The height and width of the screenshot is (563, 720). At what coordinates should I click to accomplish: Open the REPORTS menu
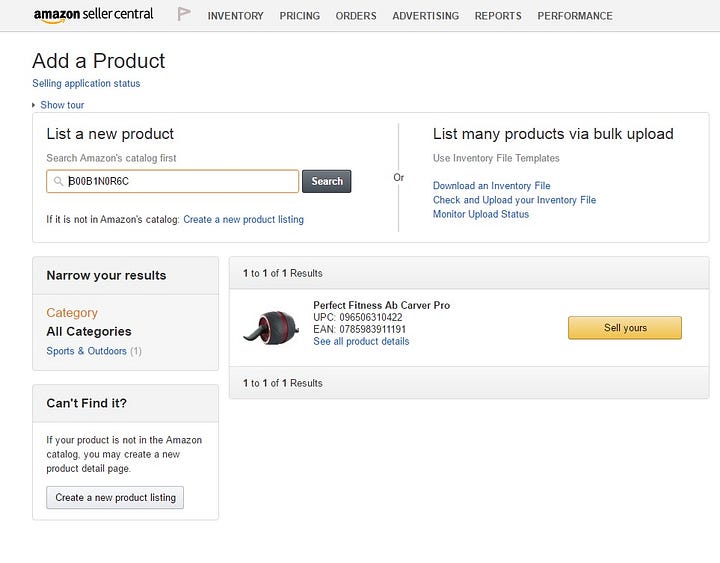498,16
